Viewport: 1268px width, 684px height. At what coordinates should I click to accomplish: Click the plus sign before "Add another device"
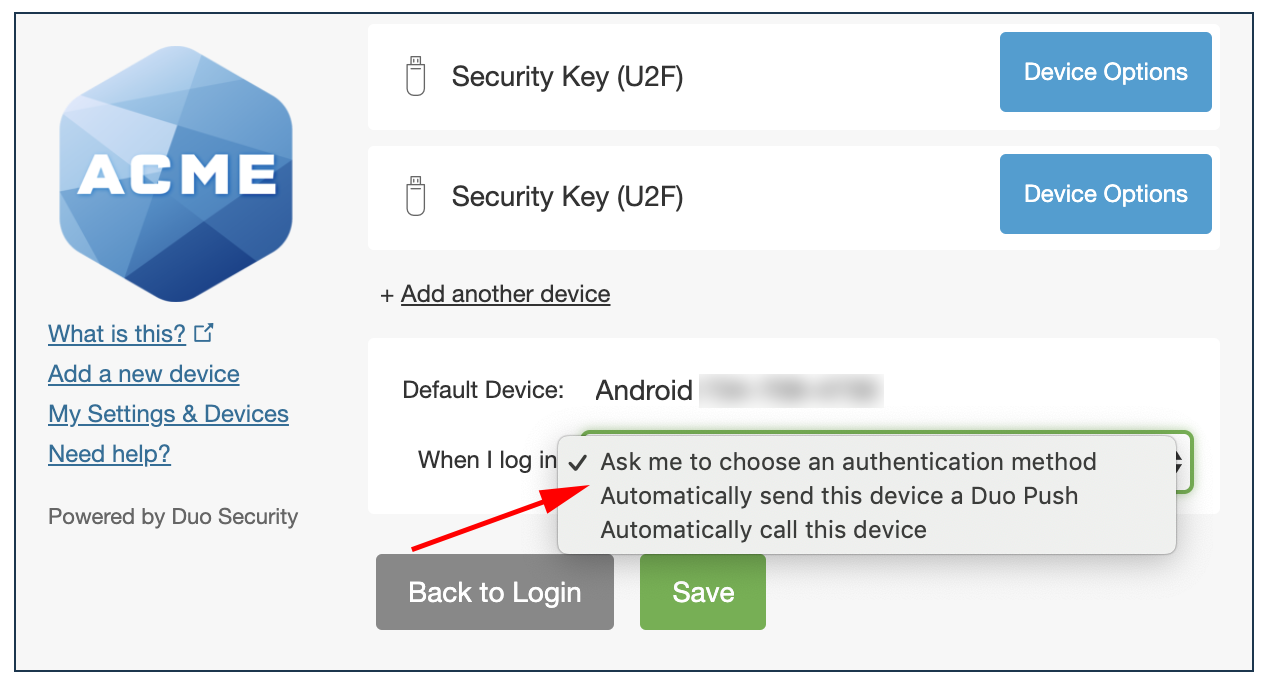coord(387,295)
